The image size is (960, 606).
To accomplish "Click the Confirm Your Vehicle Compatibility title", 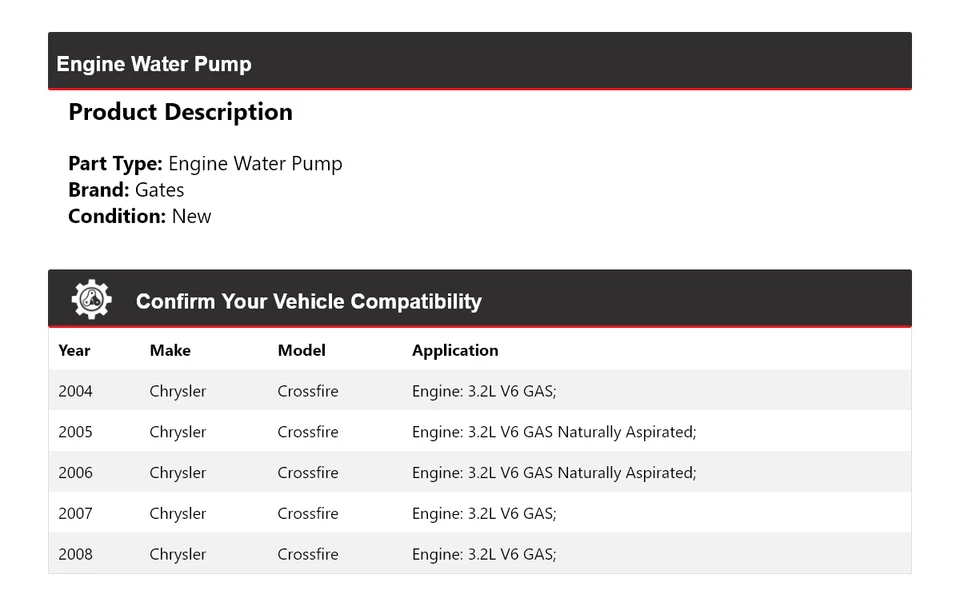I will point(308,301).
